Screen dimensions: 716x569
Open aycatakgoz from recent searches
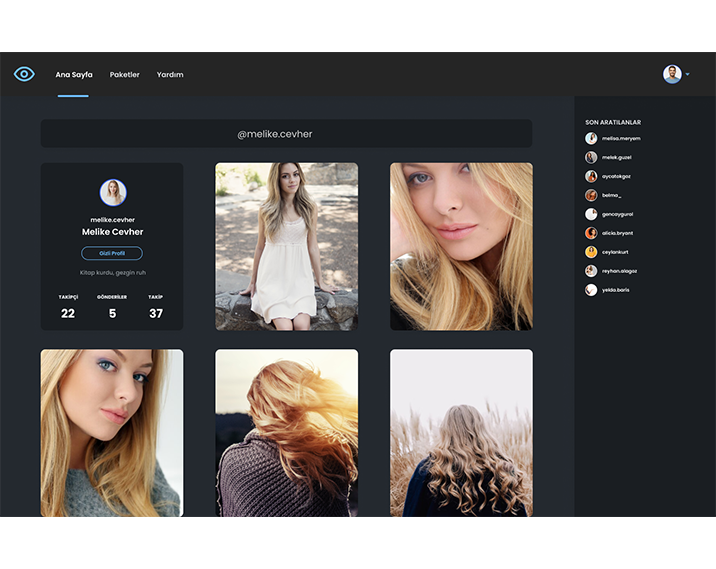(x=615, y=176)
